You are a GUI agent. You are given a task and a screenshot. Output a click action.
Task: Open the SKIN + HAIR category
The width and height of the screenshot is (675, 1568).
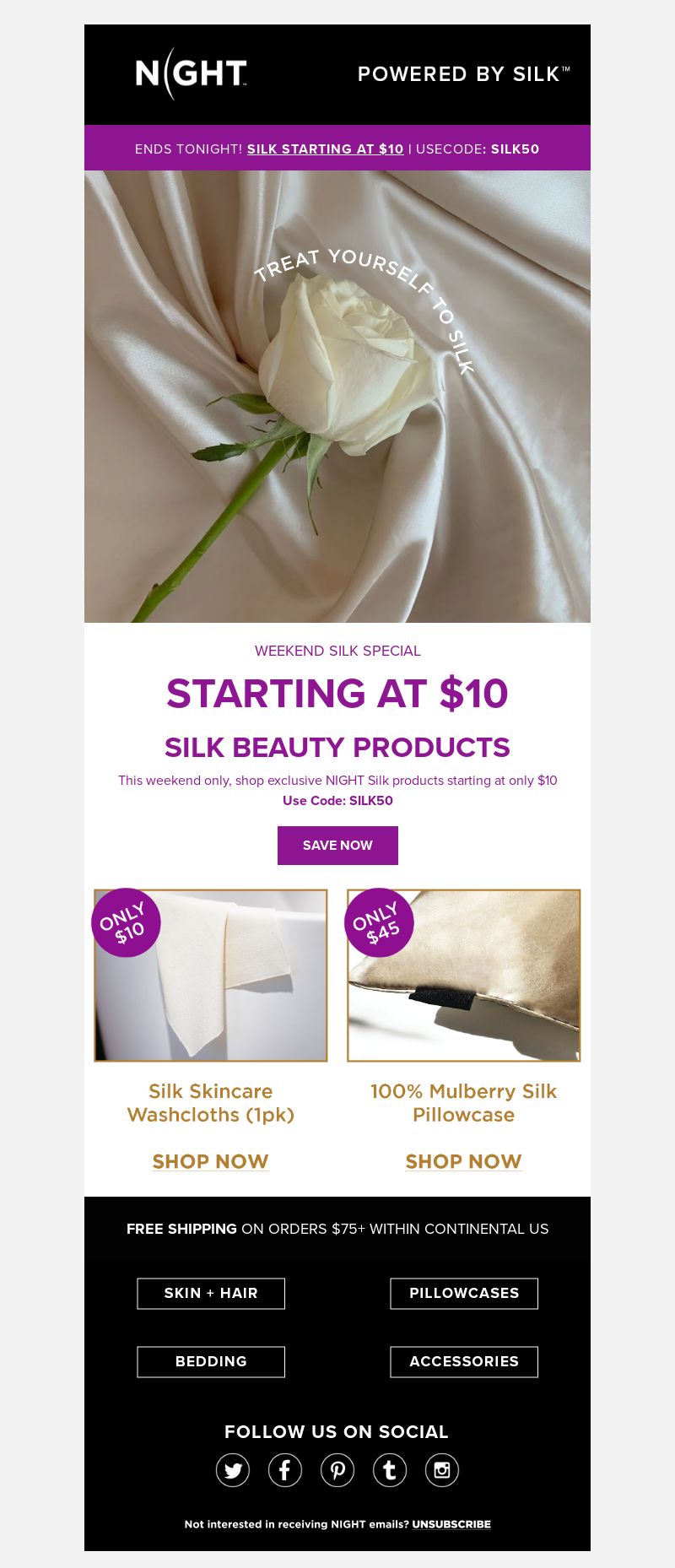pos(211,1294)
